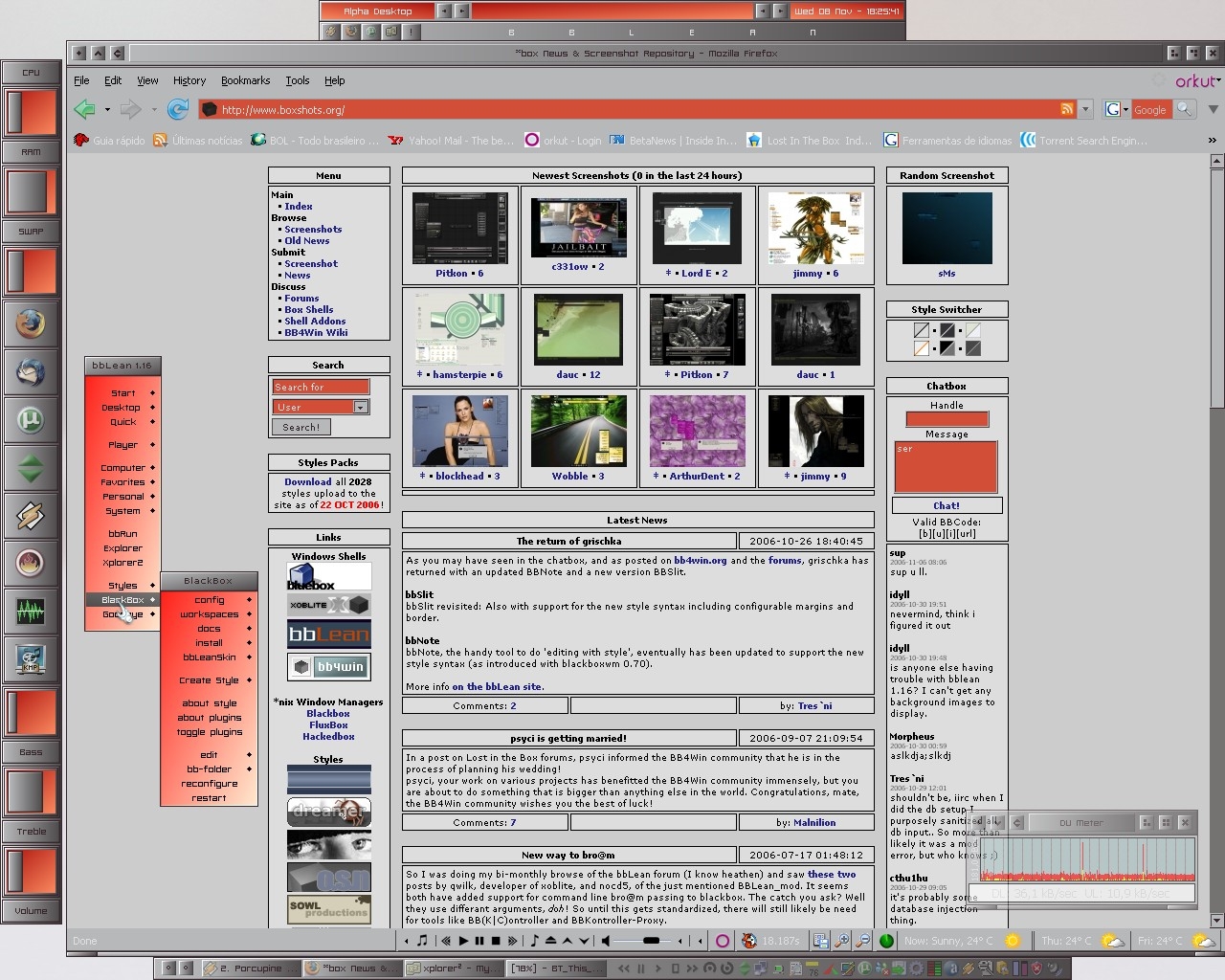Click the Chat! button in the Chatbox
The height and width of the screenshot is (980, 1225).
click(x=947, y=505)
